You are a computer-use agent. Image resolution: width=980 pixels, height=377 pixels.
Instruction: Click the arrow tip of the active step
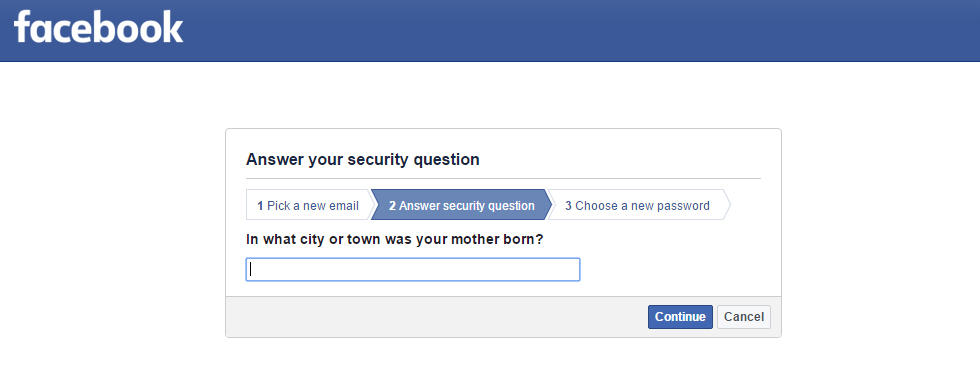[549, 205]
